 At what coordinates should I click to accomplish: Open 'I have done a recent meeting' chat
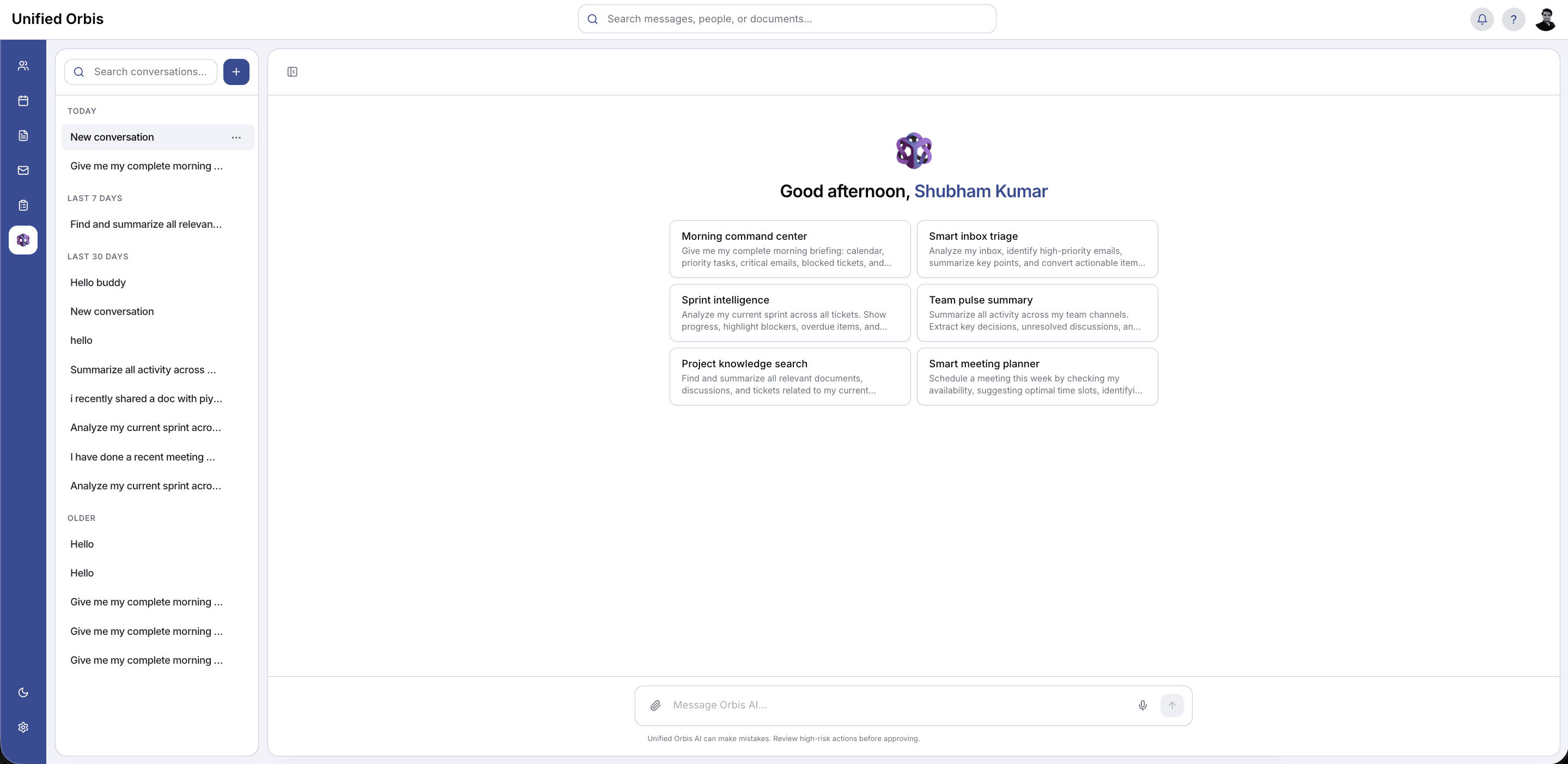(158, 457)
